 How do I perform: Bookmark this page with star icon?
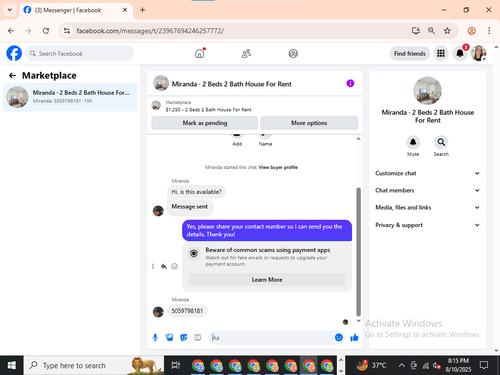pos(447,31)
